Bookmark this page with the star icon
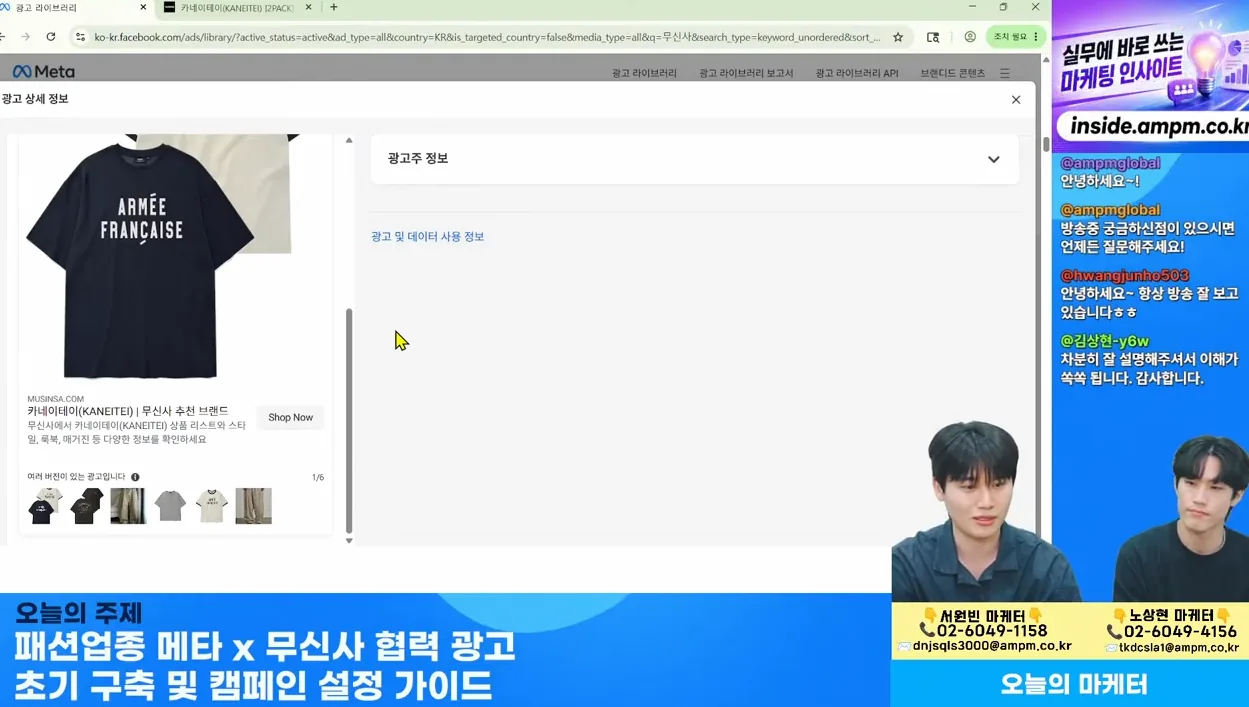Viewport: 1249px width, 707px height. 898,37
